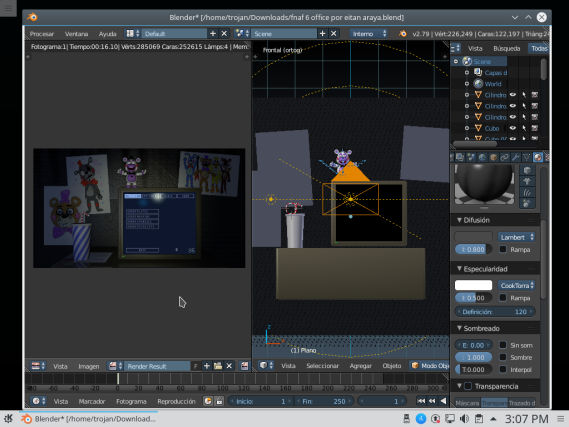This screenshot has height=427, width=569.
Task: Toggle selectability arrow of the first Cilindro object
Action: pos(524,95)
